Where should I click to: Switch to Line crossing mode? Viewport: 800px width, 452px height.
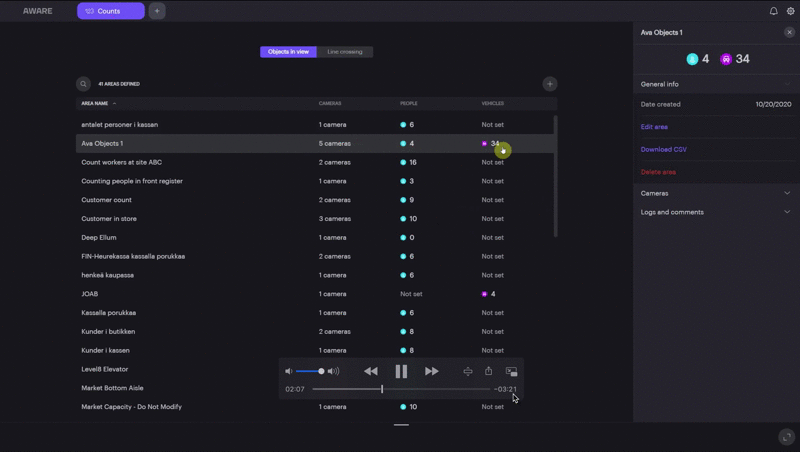(x=345, y=52)
